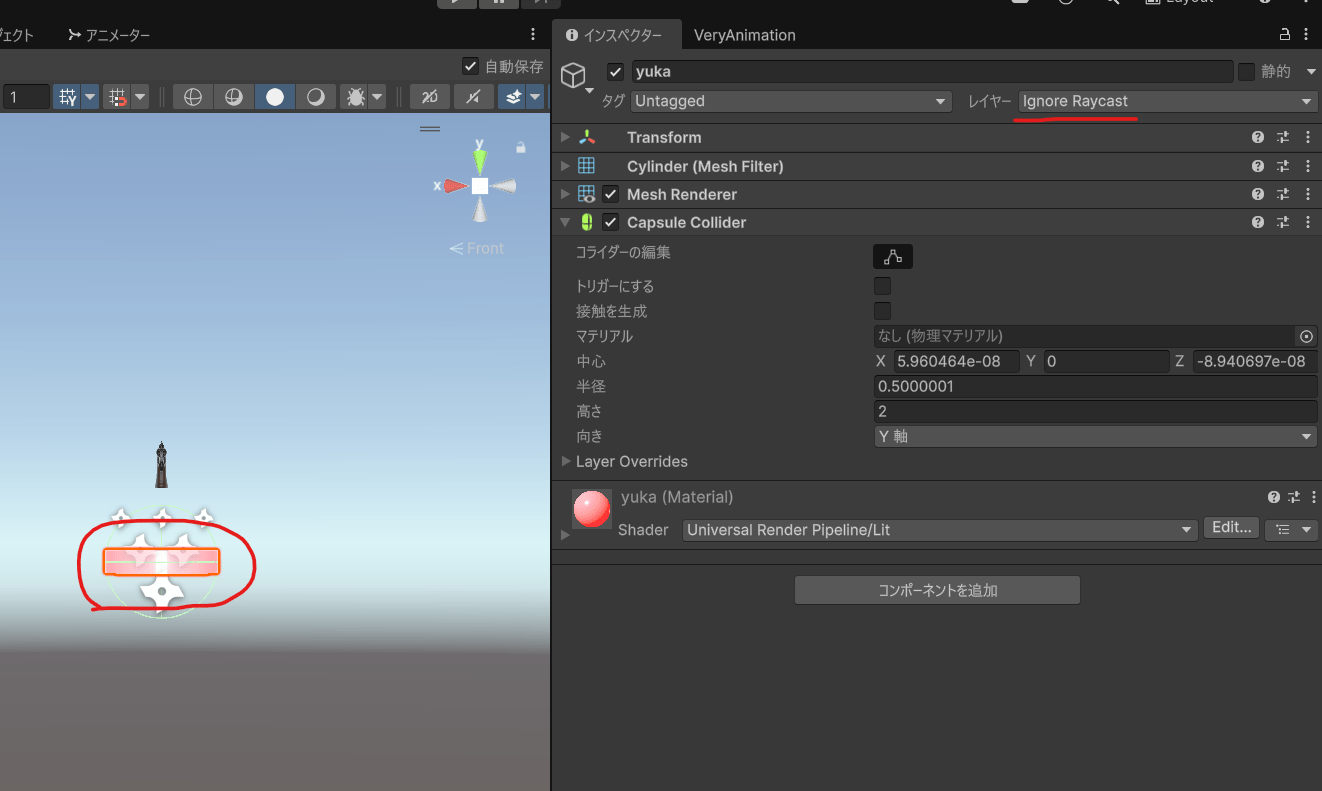This screenshot has height=791, width=1322.
Task: Click the Capsule Collider help icon
Action: tap(1257, 222)
